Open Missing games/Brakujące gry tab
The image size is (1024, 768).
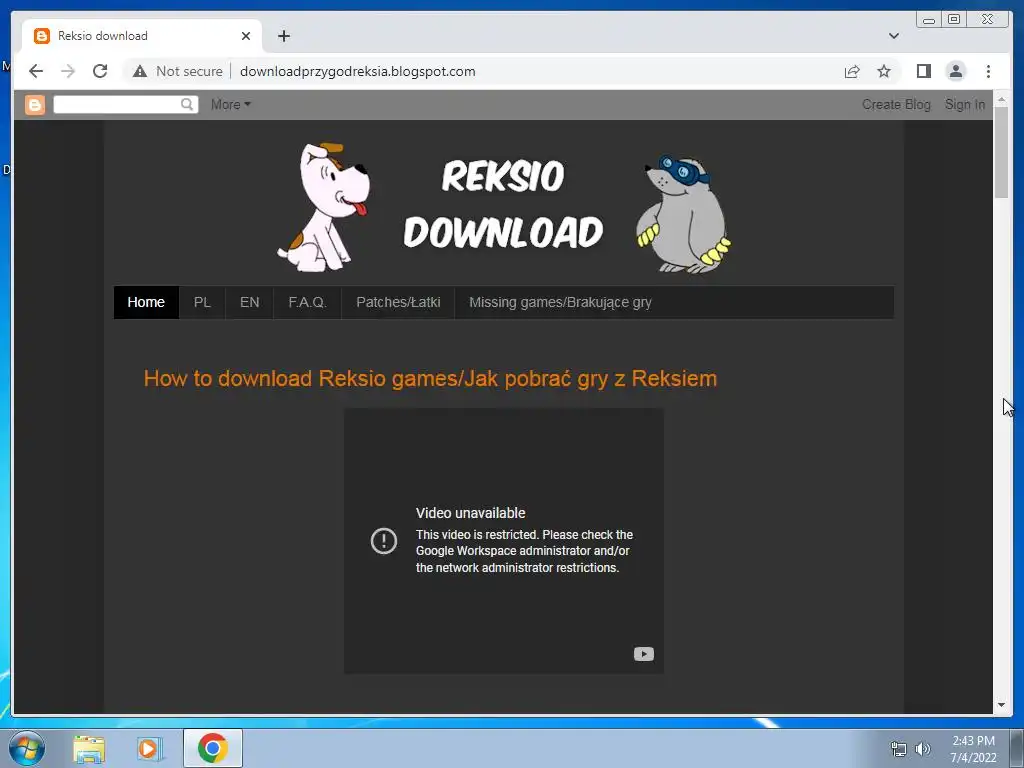click(x=560, y=302)
